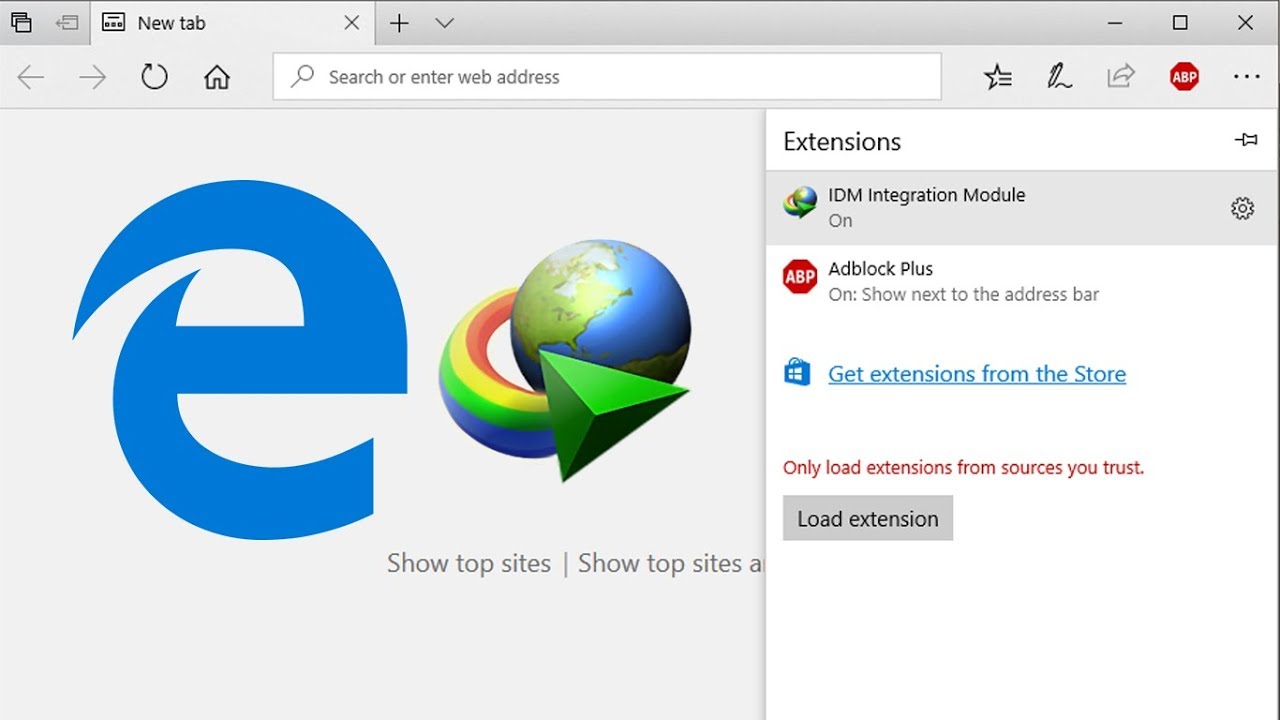Click the first Show top sites link
The height and width of the screenshot is (720, 1280).
pyautogui.click(x=469, y=563)
